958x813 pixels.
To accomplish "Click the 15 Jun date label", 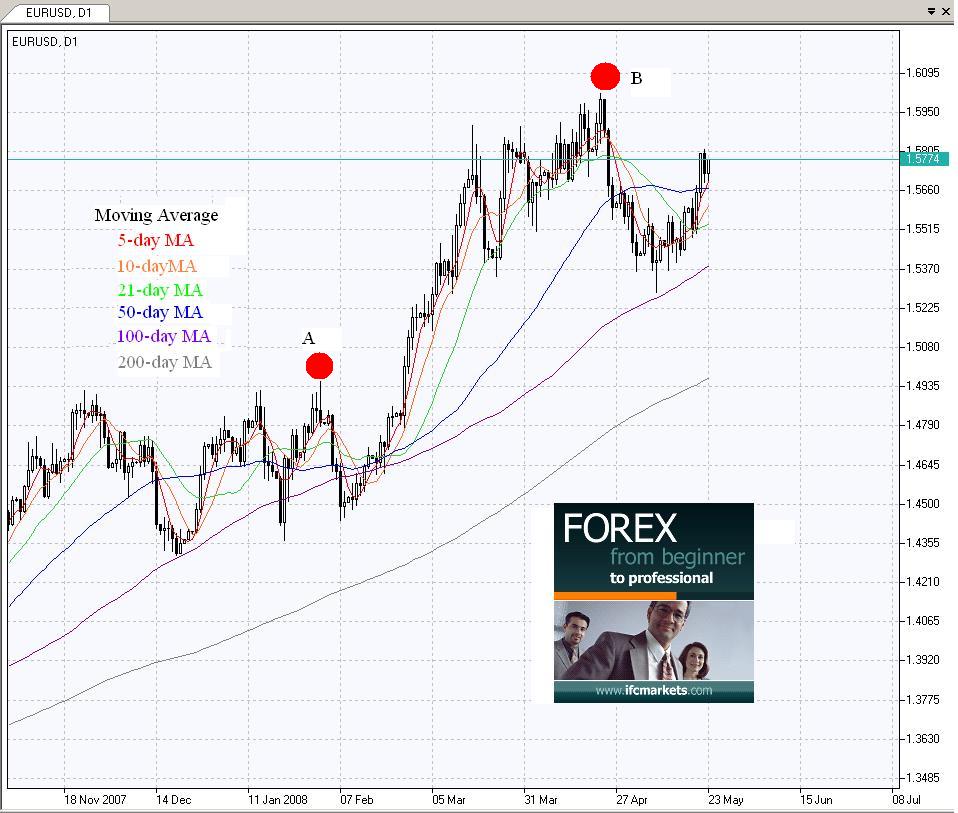I will point(816,800).
